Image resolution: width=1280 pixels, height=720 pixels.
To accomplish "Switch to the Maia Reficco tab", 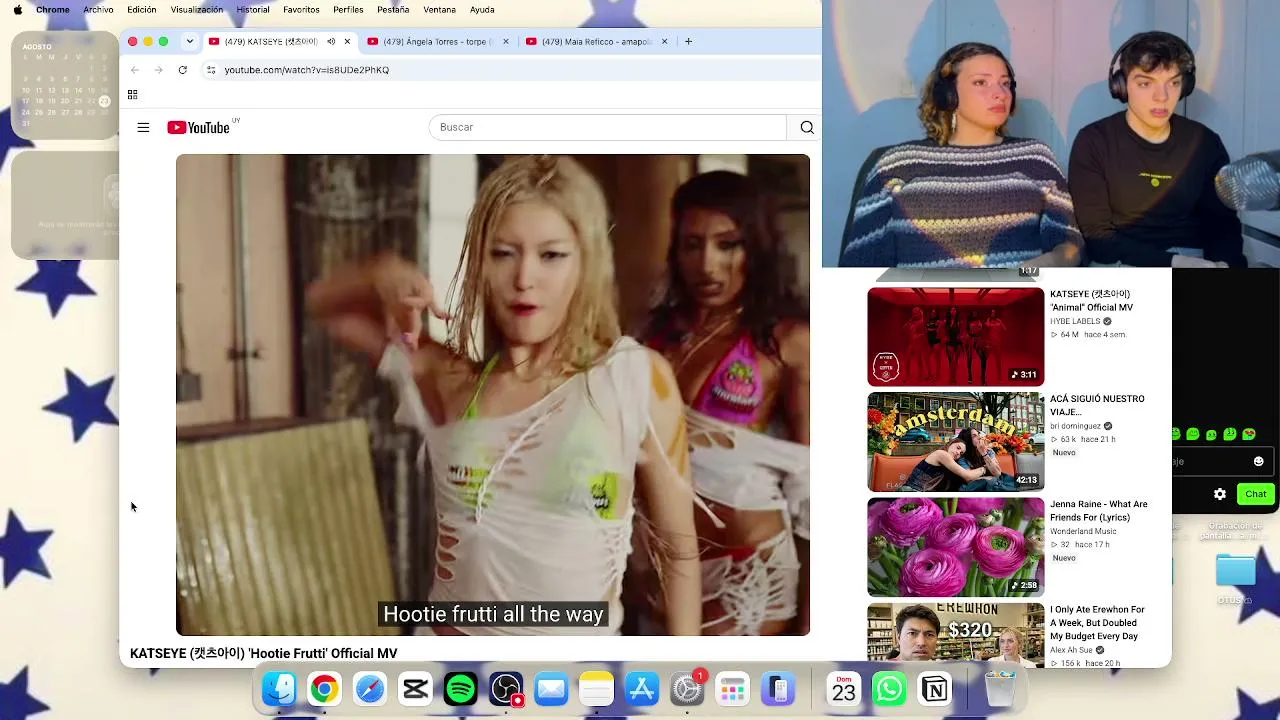I will (x=597, y=41).
